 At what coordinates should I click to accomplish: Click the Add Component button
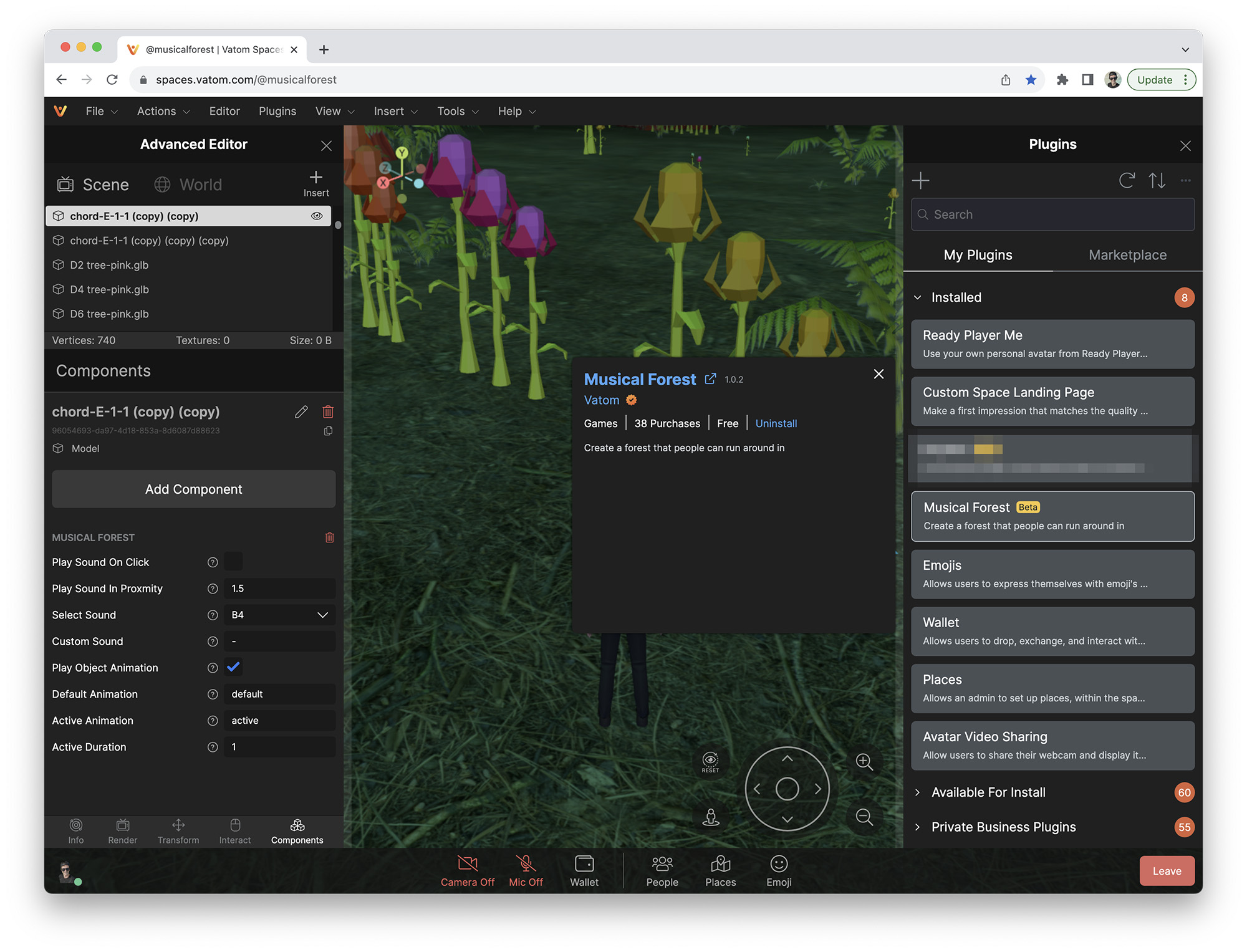coord(194,489)
